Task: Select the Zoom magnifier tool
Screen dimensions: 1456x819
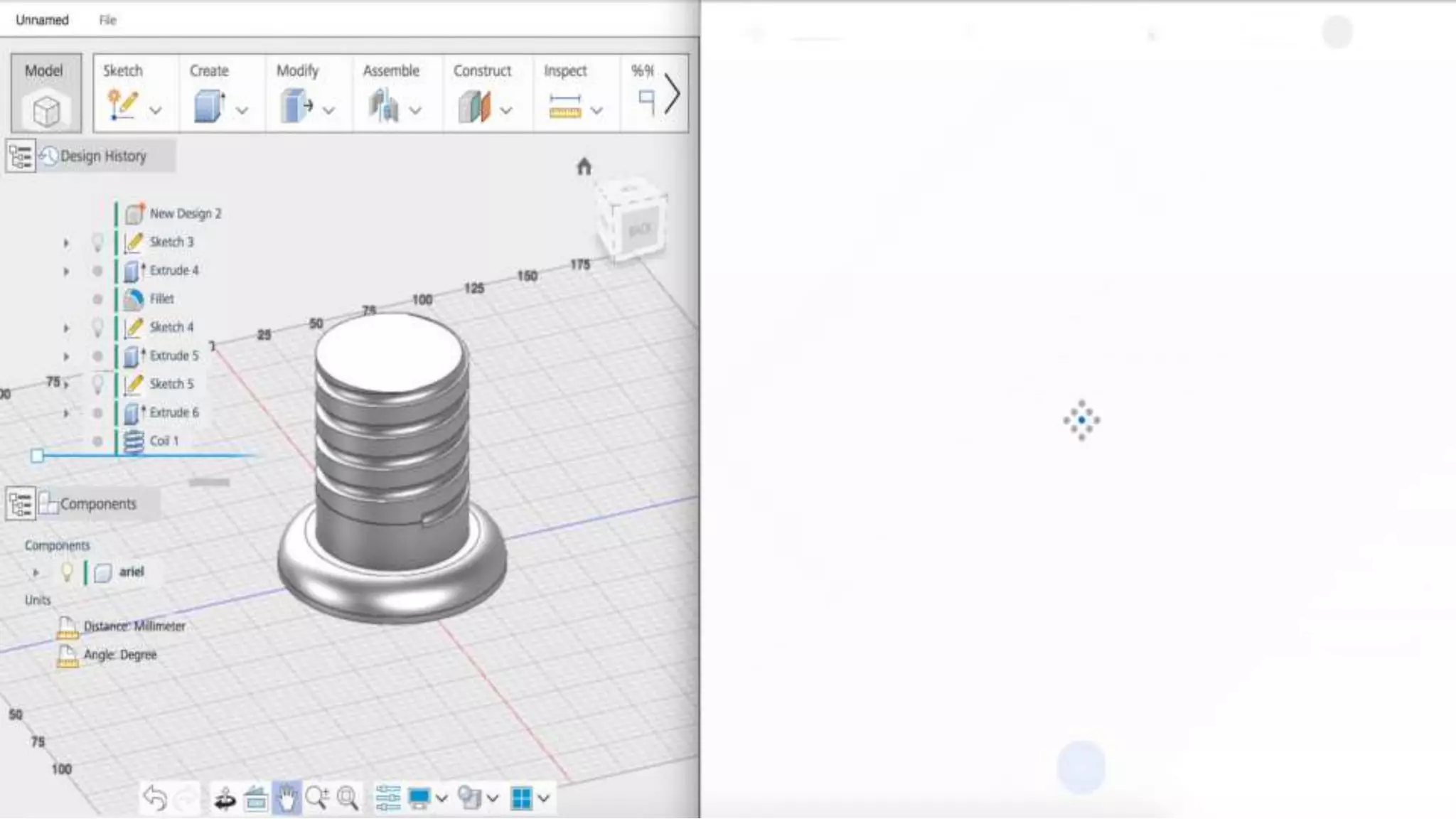Action: (x=317, y=798)
